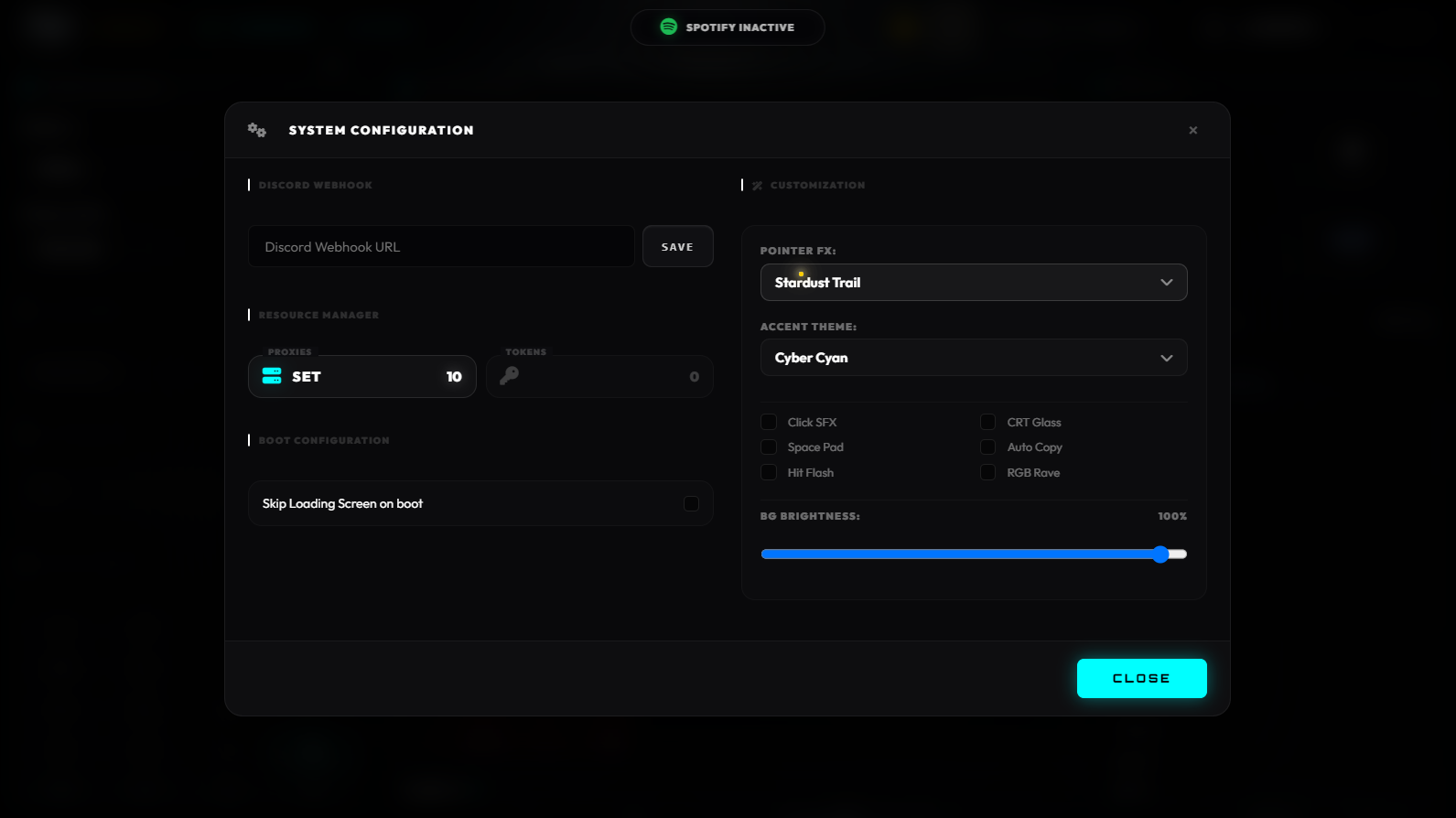This screenshot has height=818, width=1456.
Task: Click the Proxies SET button
Action: (x=362, y=376)
